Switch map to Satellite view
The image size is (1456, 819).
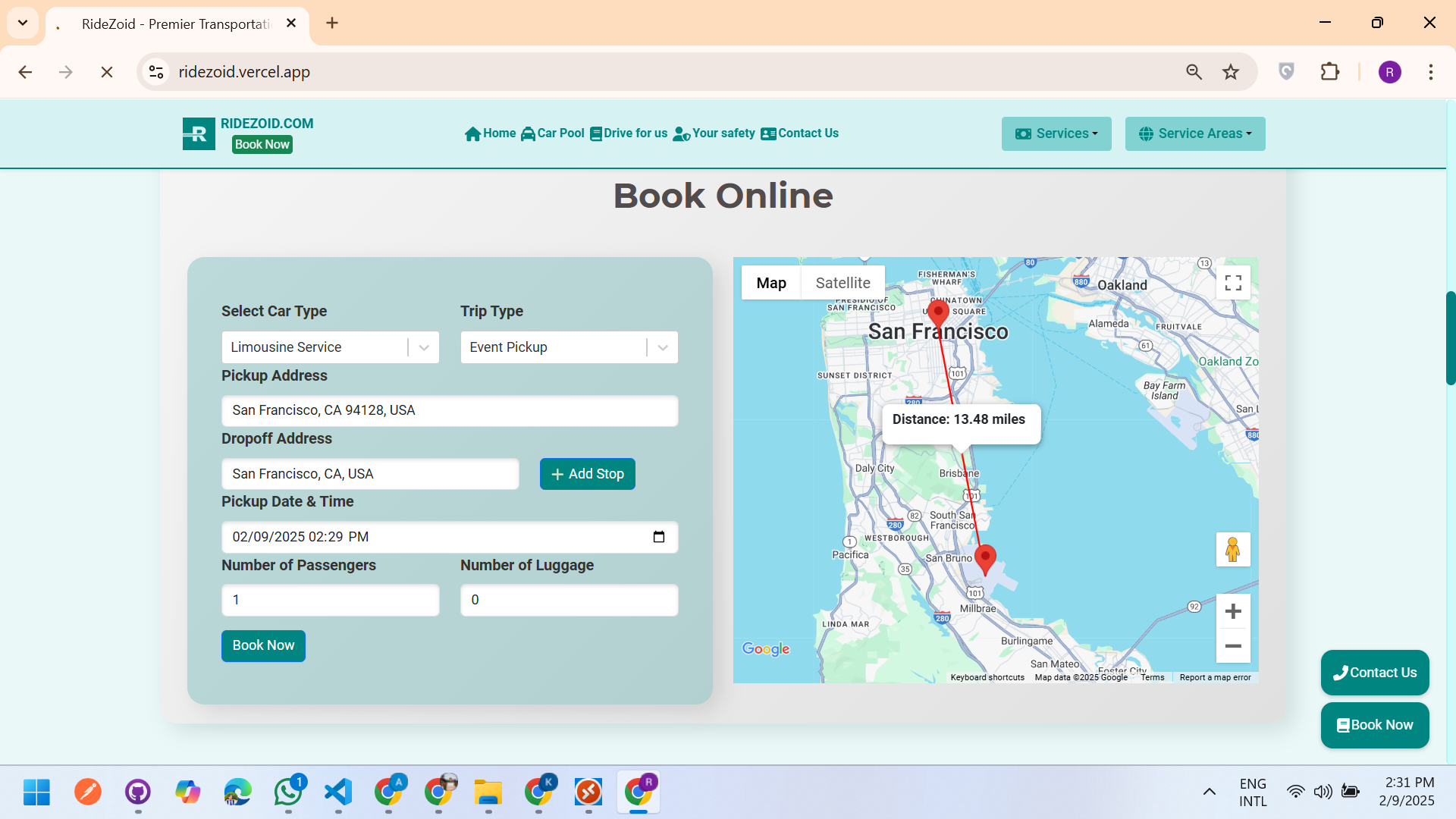point(843,283)
